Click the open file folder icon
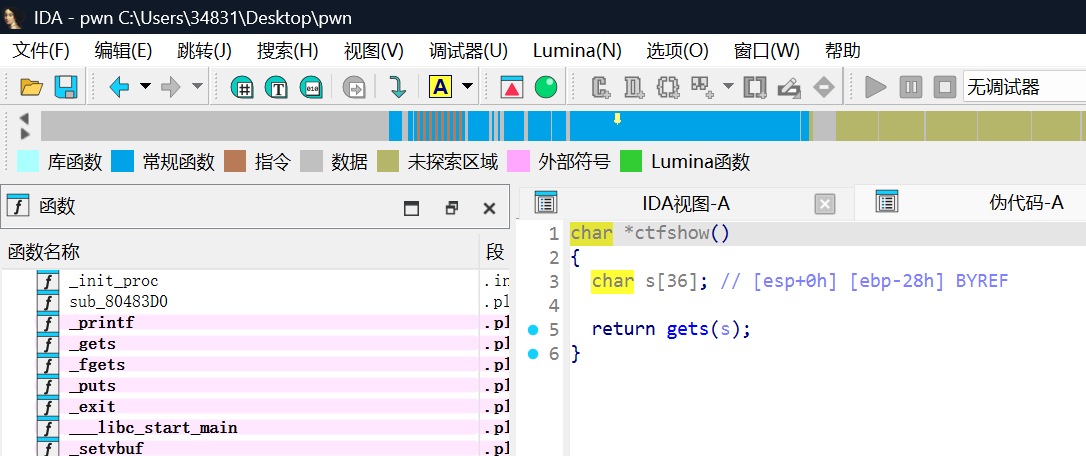The image size is (1086, 456). (31, 87)
